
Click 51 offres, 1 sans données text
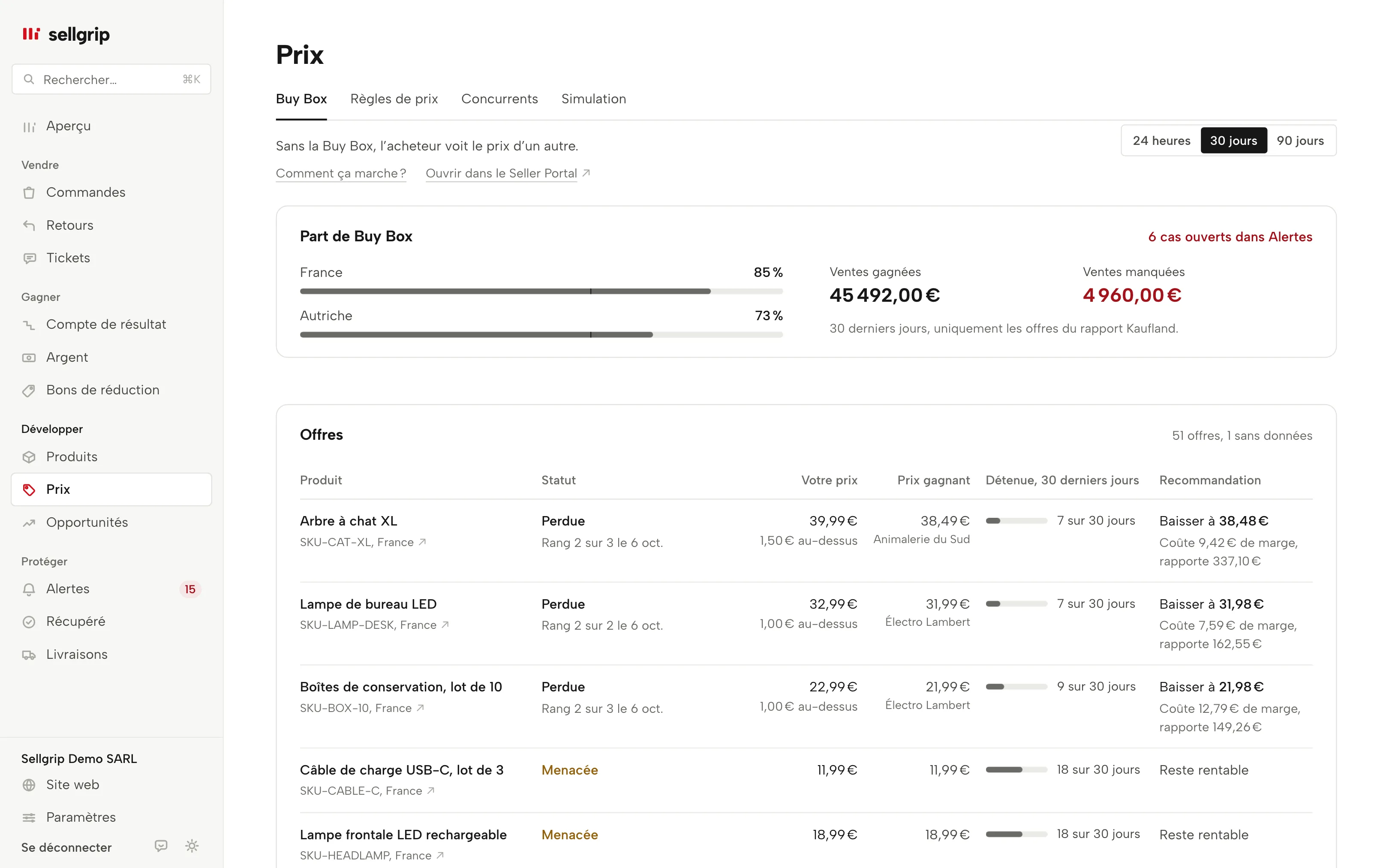(1242, 436)
